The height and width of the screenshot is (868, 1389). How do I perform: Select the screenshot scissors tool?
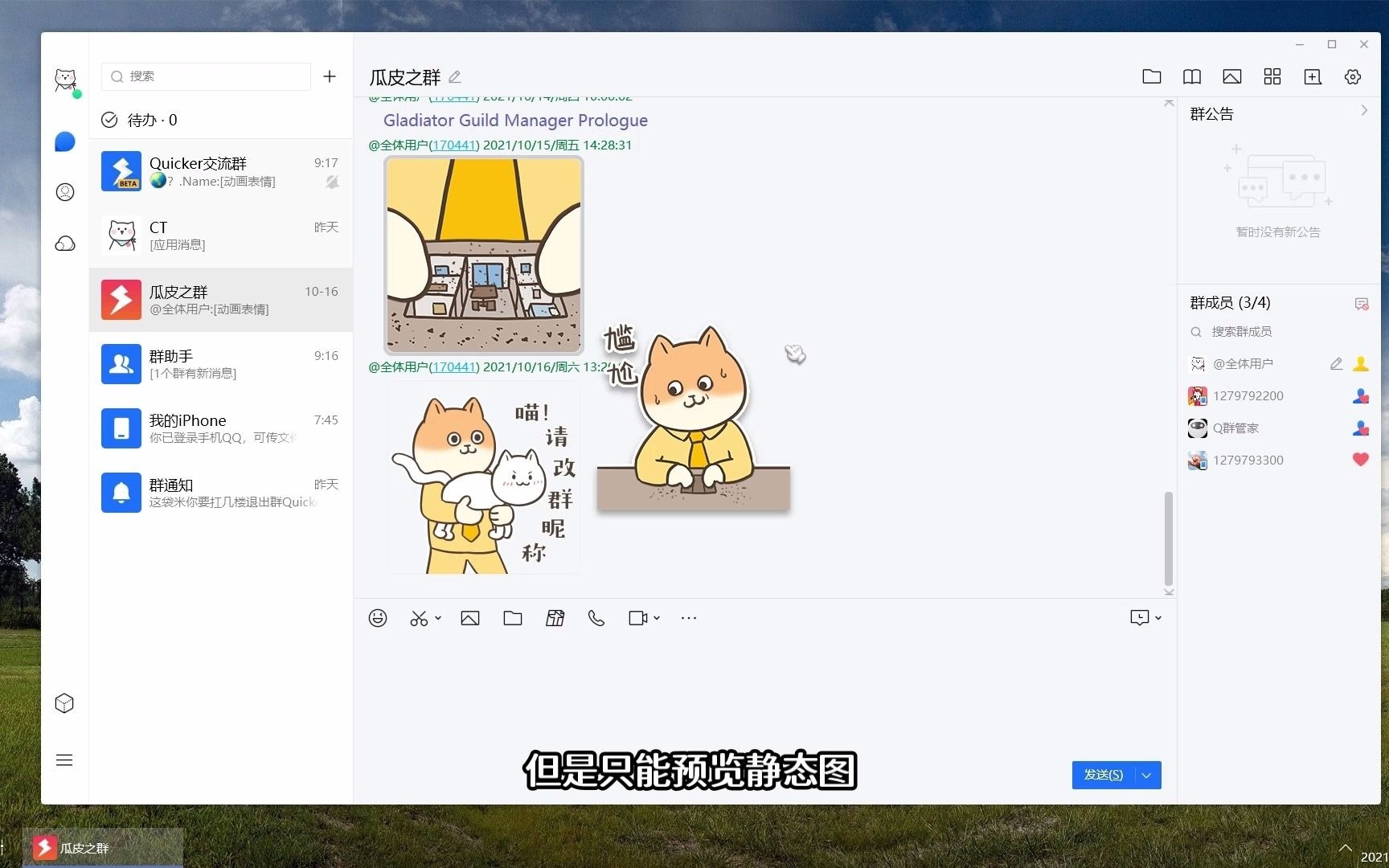point(419,617)
